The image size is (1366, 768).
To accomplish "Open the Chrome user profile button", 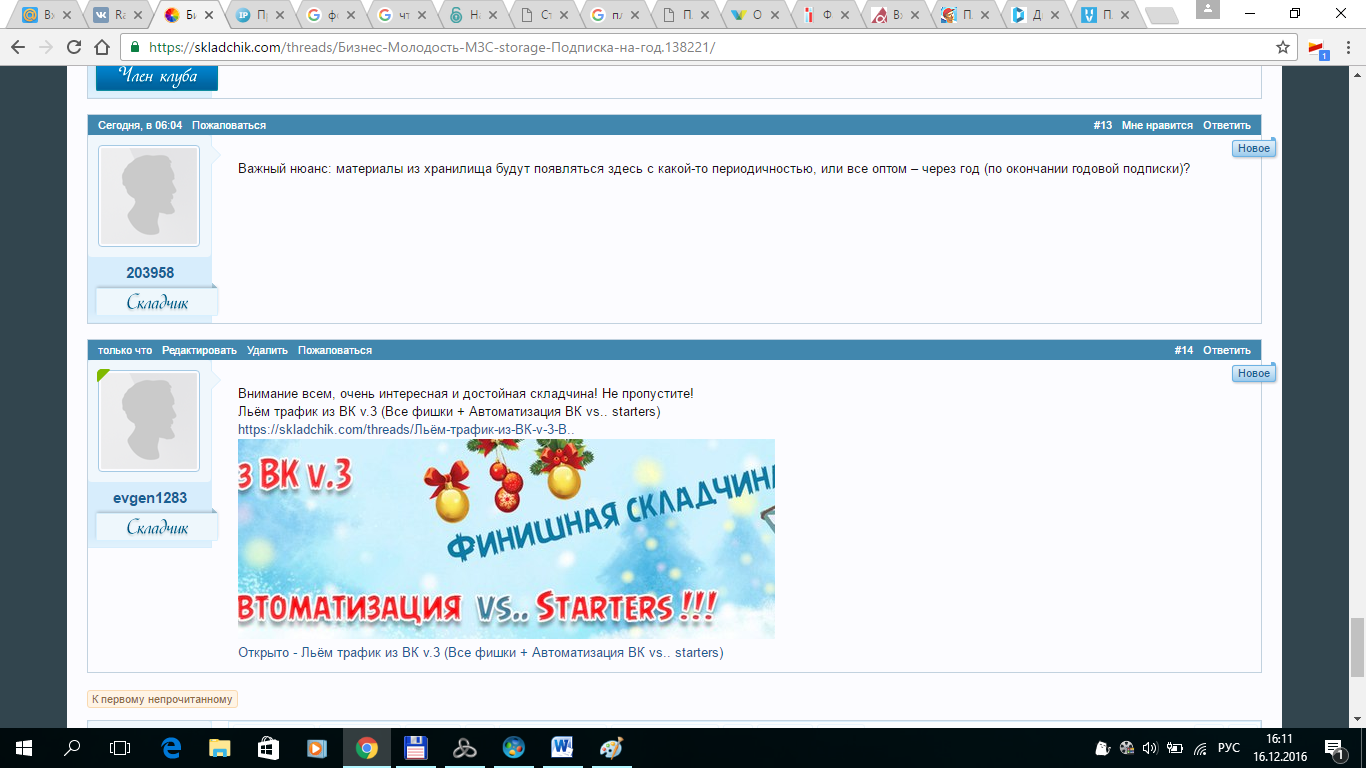I will coord(1210,8).
